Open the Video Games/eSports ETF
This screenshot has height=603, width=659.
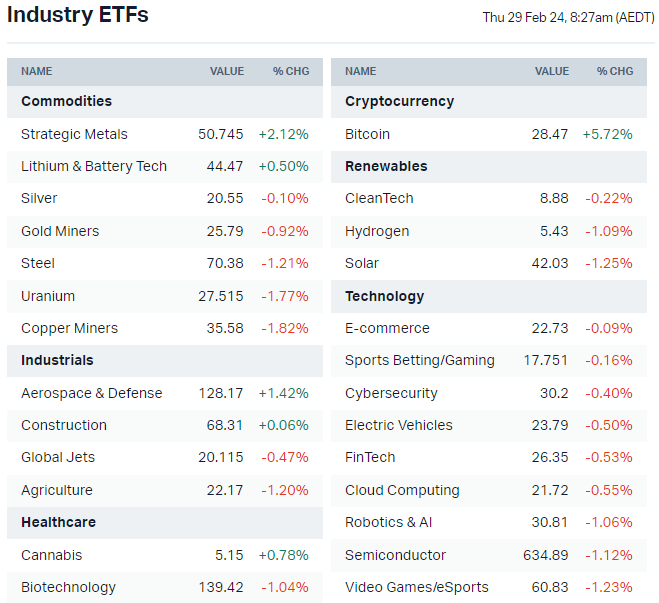coord(416,587)
